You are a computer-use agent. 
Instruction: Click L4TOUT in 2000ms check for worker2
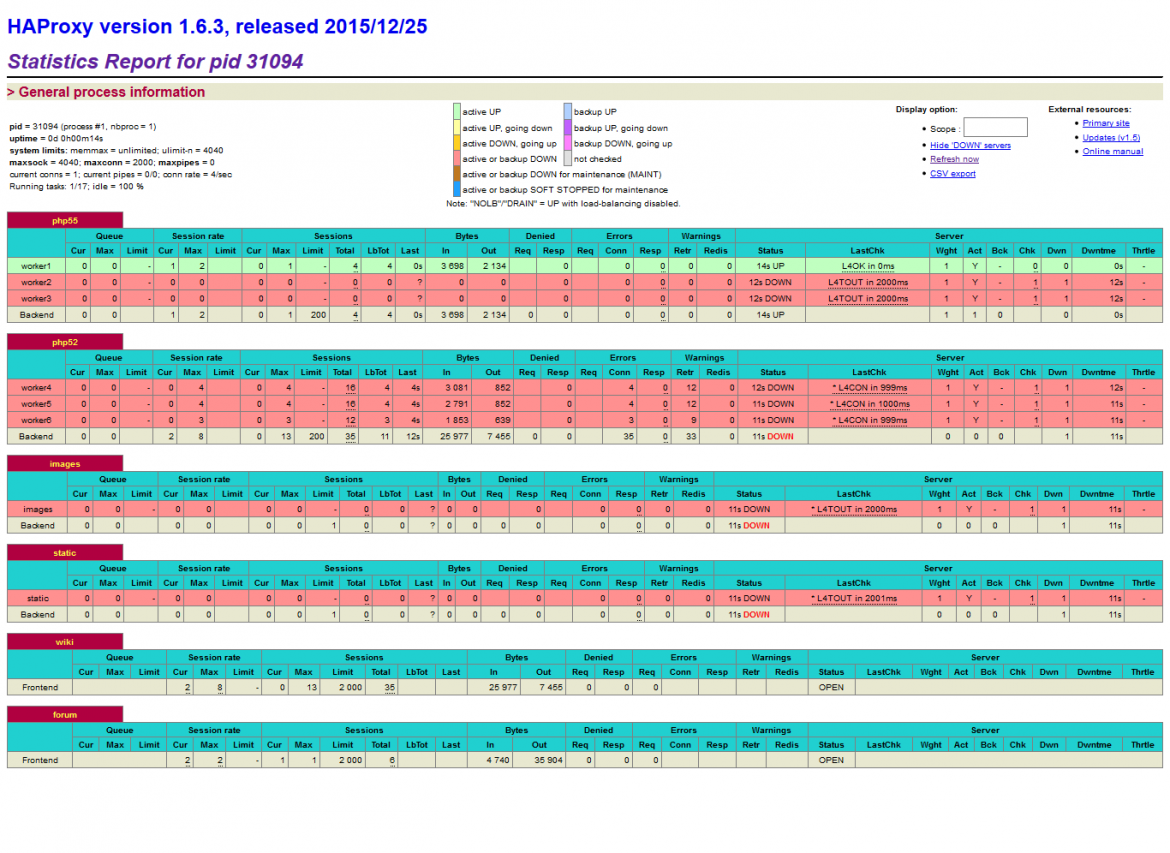pos(868,283)
